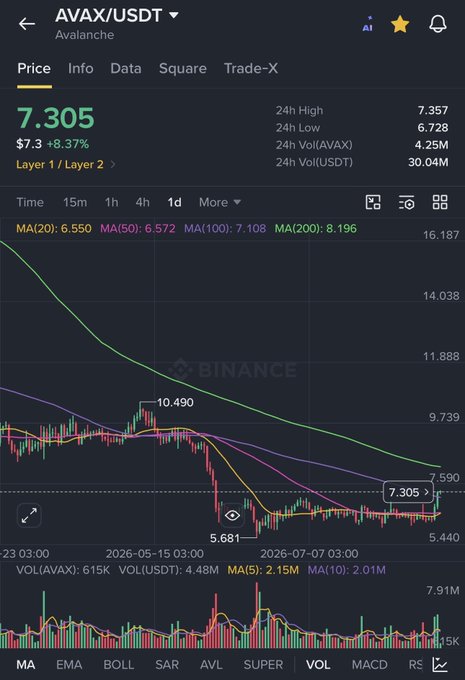Toggle the BOLL indicator
Viewport: 465px width, 680px height.
pyautogui.click(x=118, y=664)
